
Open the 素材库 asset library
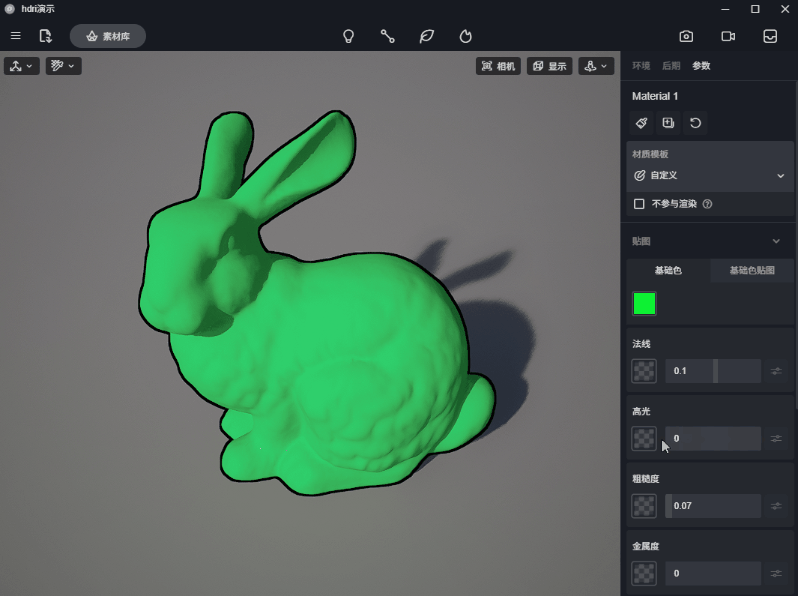pos(108,36)
